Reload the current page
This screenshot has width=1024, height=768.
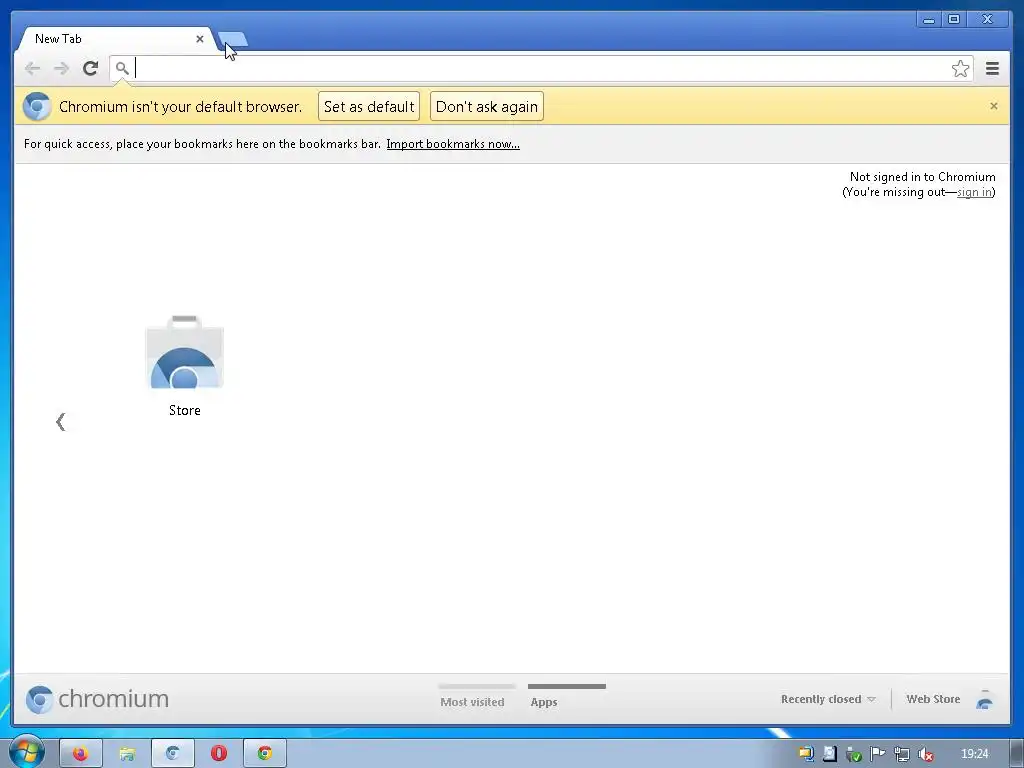pyautogui.click(x=91, y=68)
